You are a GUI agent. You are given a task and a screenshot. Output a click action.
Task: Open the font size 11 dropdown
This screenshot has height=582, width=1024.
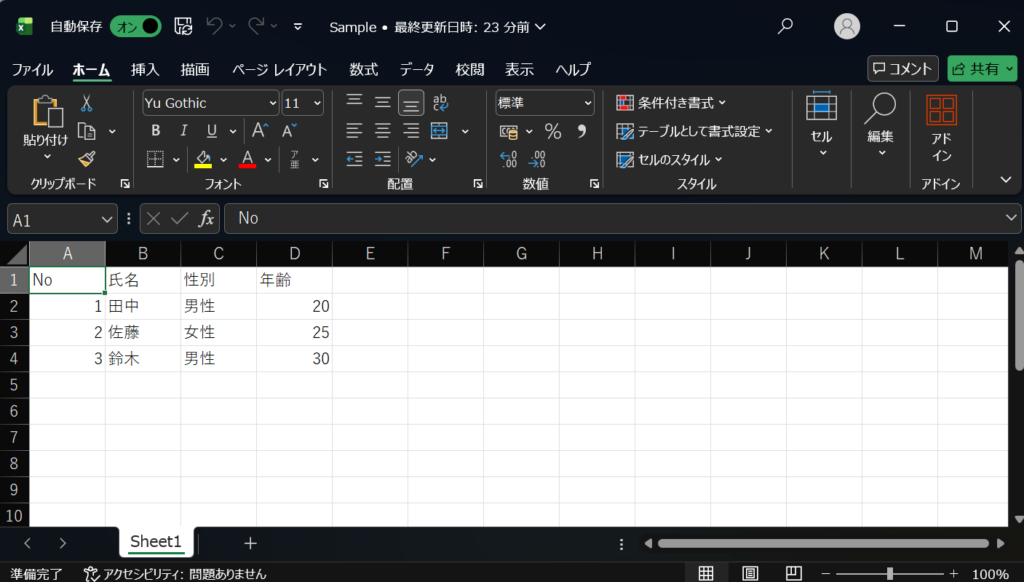317,103
